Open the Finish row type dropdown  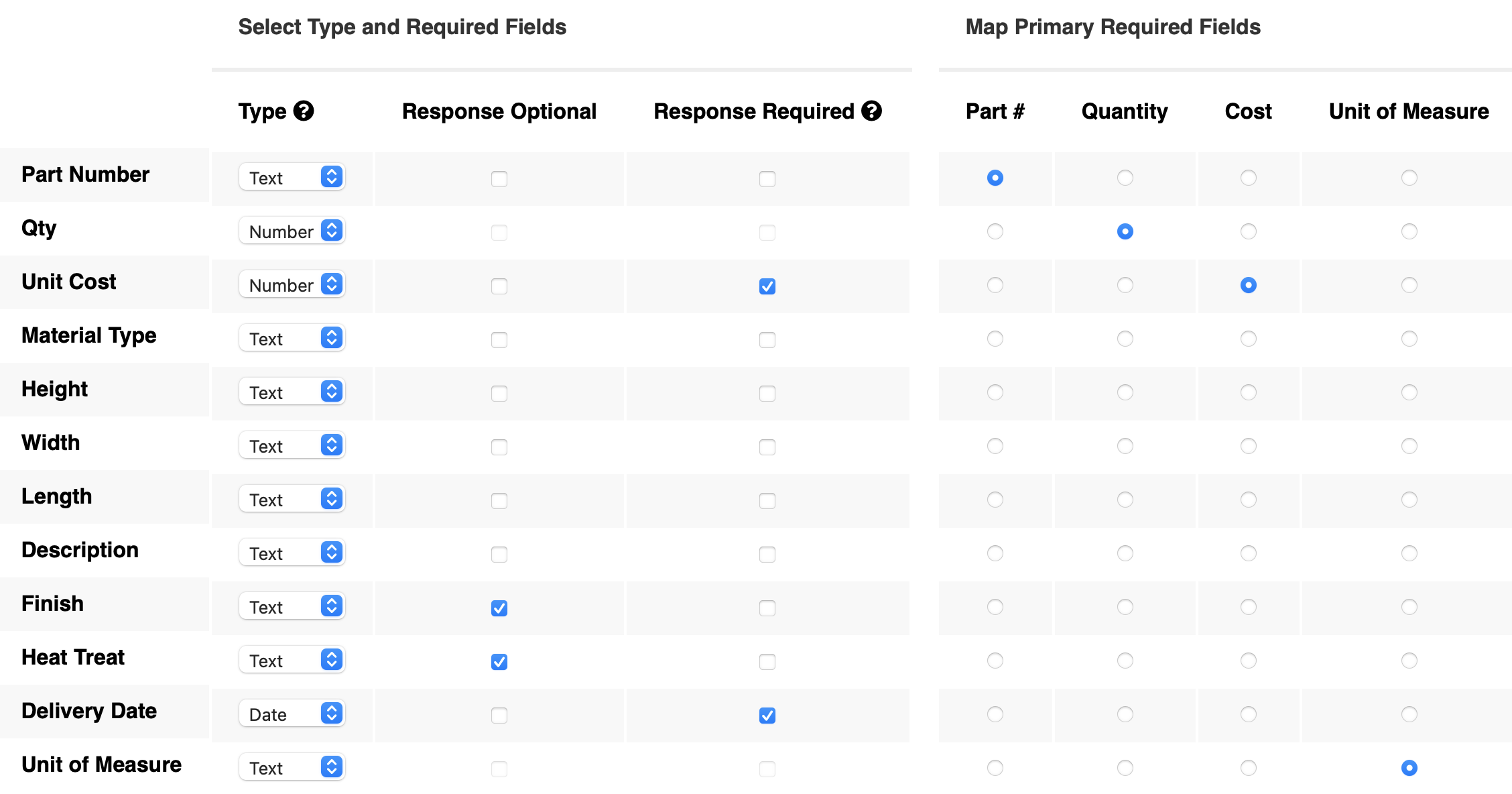point(292,606)
